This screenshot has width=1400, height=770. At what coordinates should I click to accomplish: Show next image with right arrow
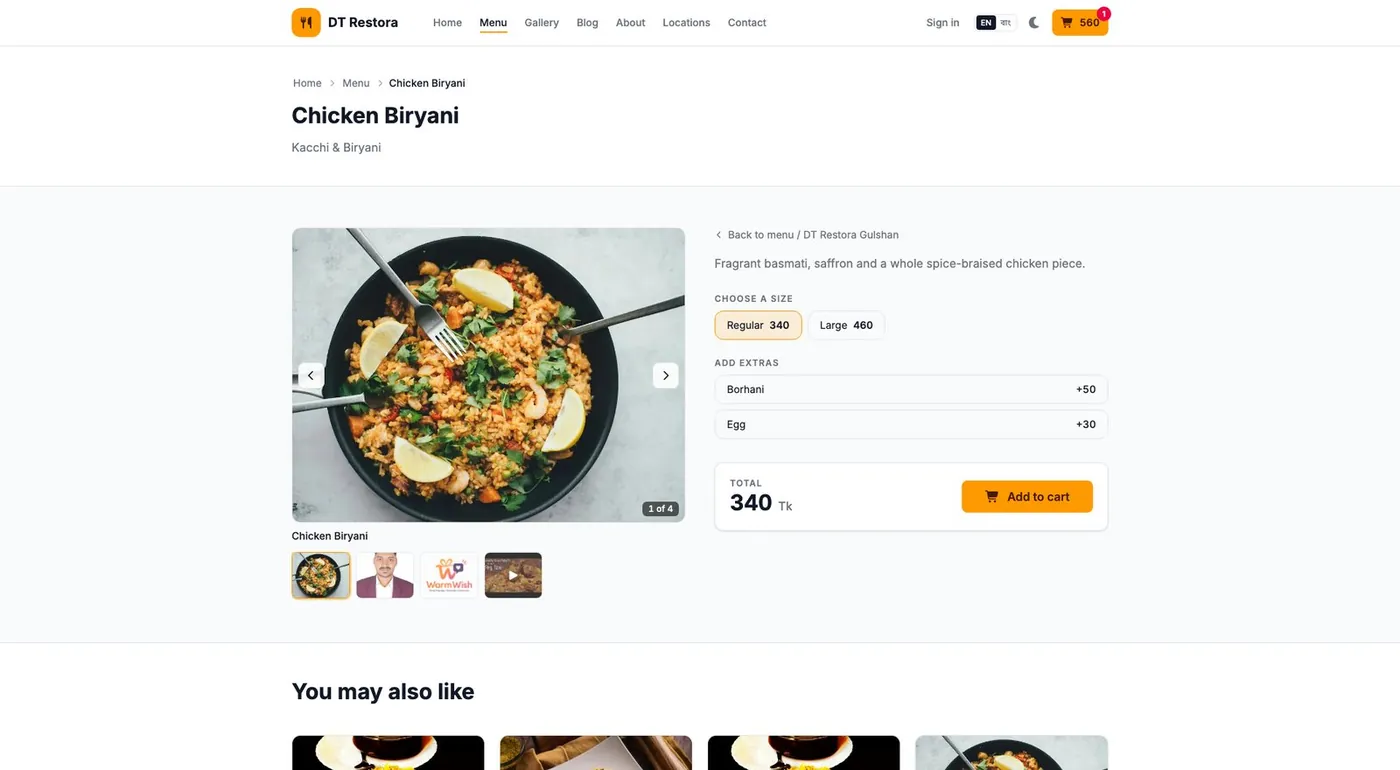point(666,375)
